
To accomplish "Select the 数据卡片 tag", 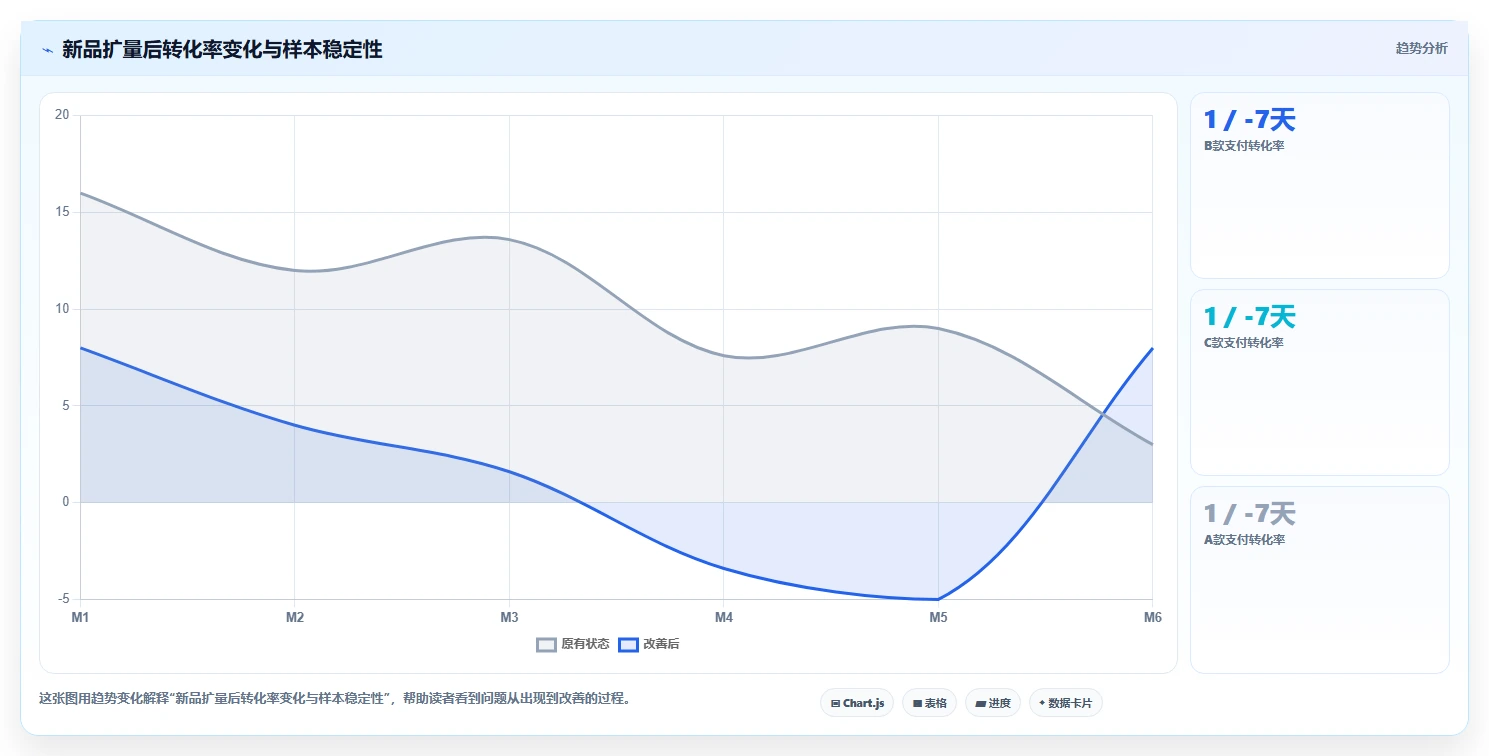I will tap(1066, 703).
